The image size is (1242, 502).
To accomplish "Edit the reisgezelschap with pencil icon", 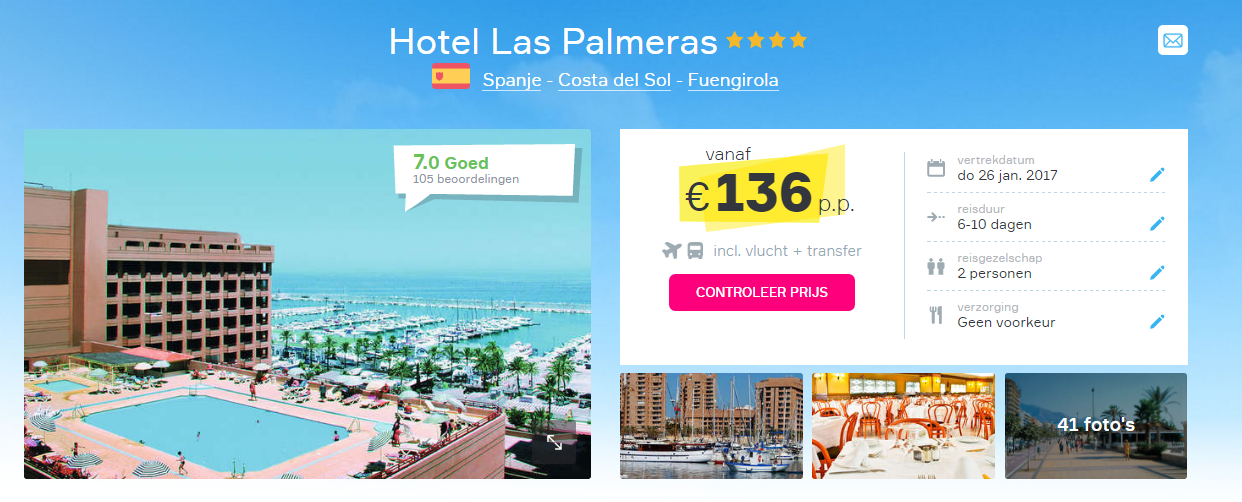I will [x=1157, y=273].
